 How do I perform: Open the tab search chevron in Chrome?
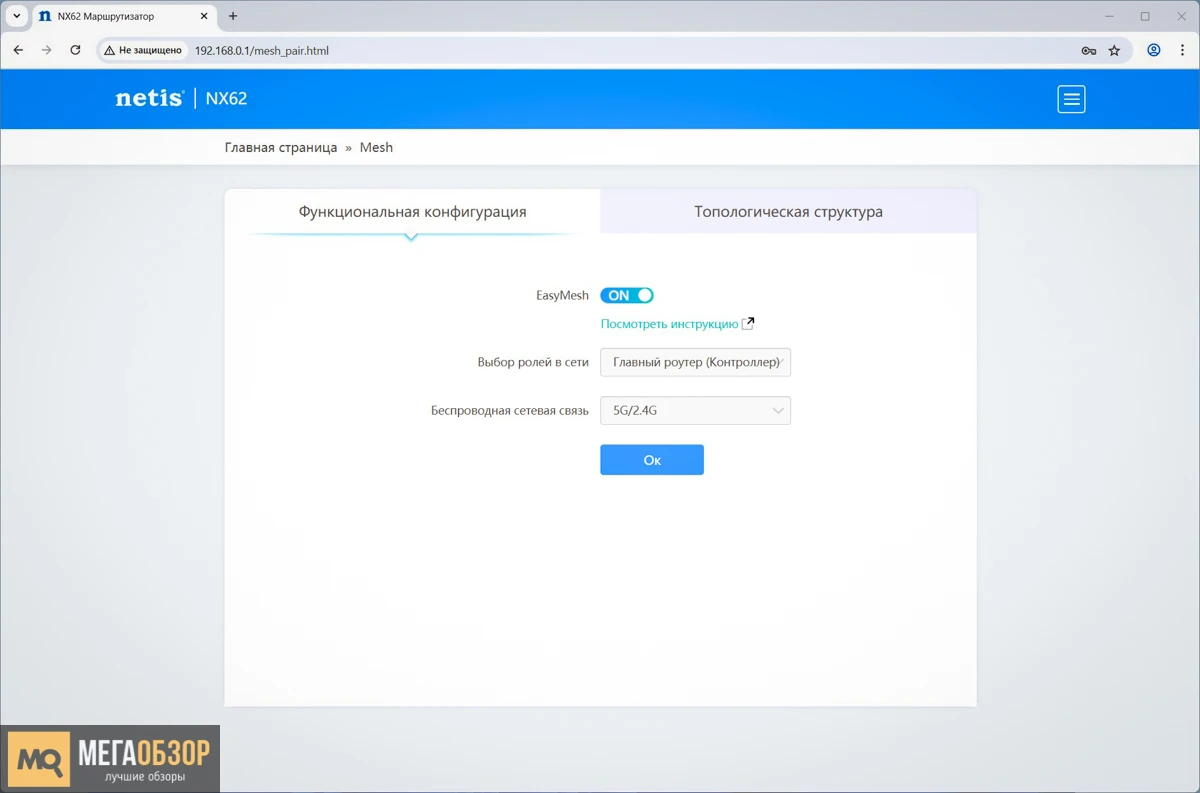pyautogui.click(x=16, y=16)
